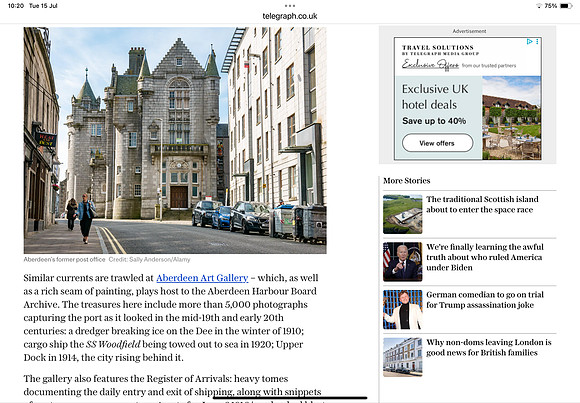The image size is (580, 403).
Task: Open the Travel Solutions logo in the ad
Action: click(x=440, y=50)
